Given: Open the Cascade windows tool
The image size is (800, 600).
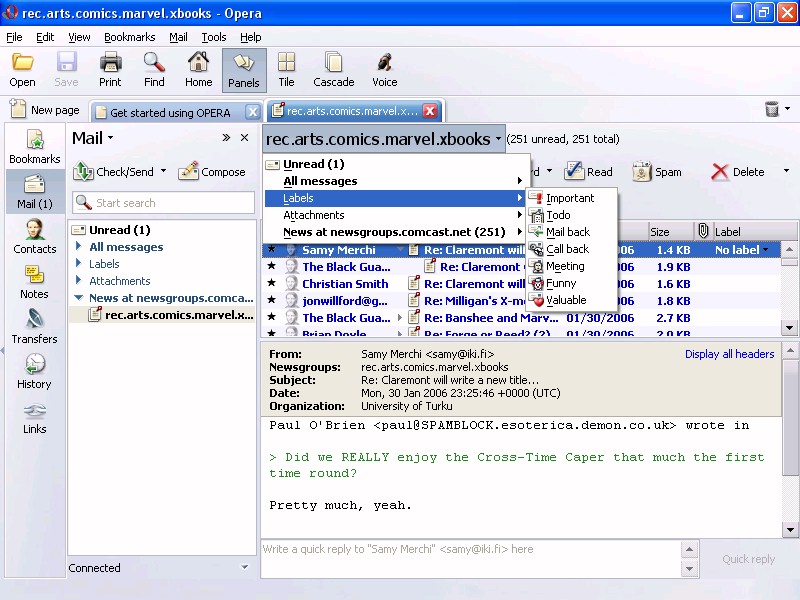Looking at the screenshot, I should point(333,70).
